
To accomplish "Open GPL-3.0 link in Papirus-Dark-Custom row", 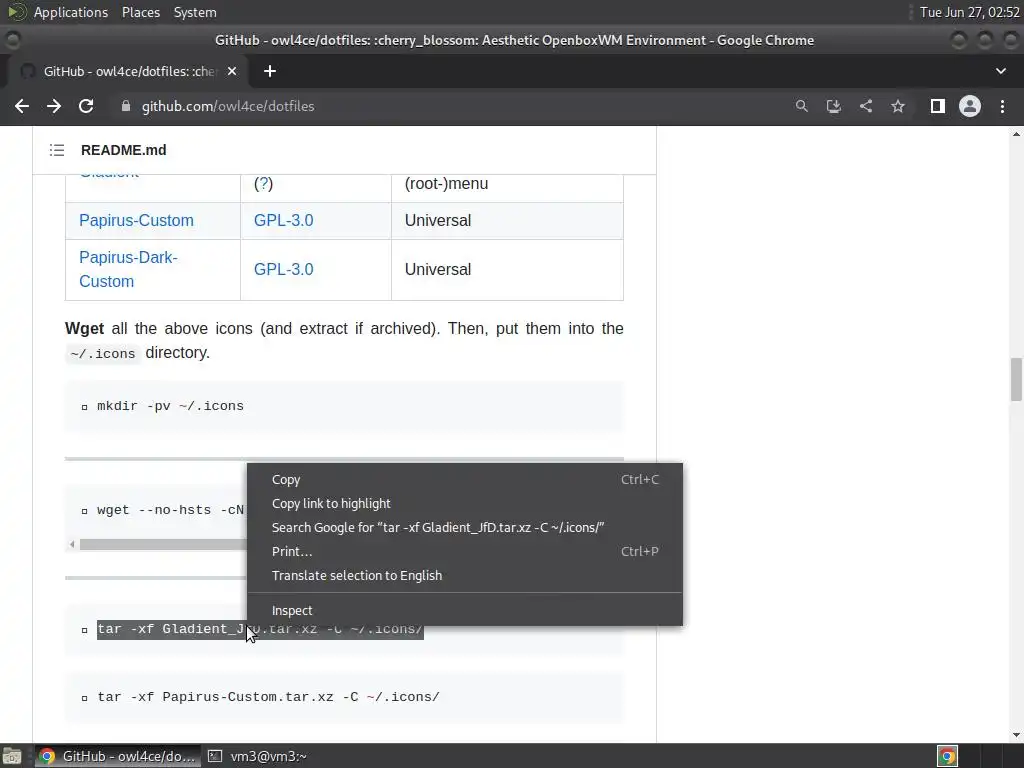I will point(283,269).
